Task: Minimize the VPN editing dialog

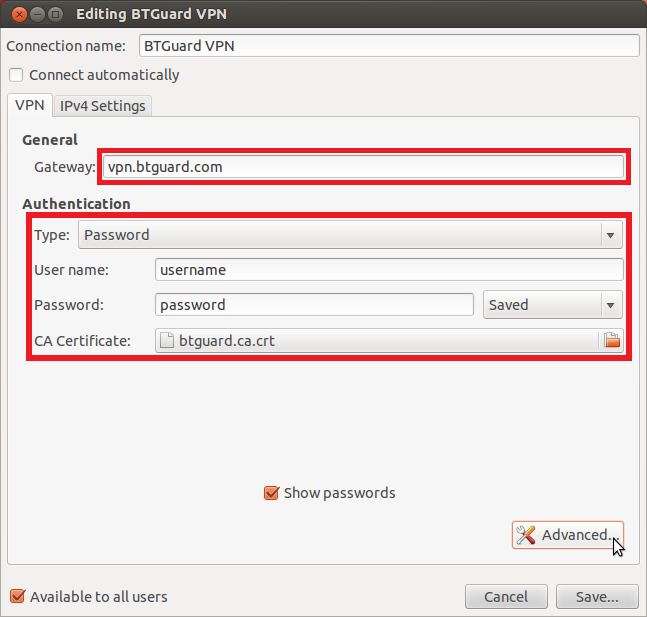Action: pyautogui.click(x=35, y=15)
